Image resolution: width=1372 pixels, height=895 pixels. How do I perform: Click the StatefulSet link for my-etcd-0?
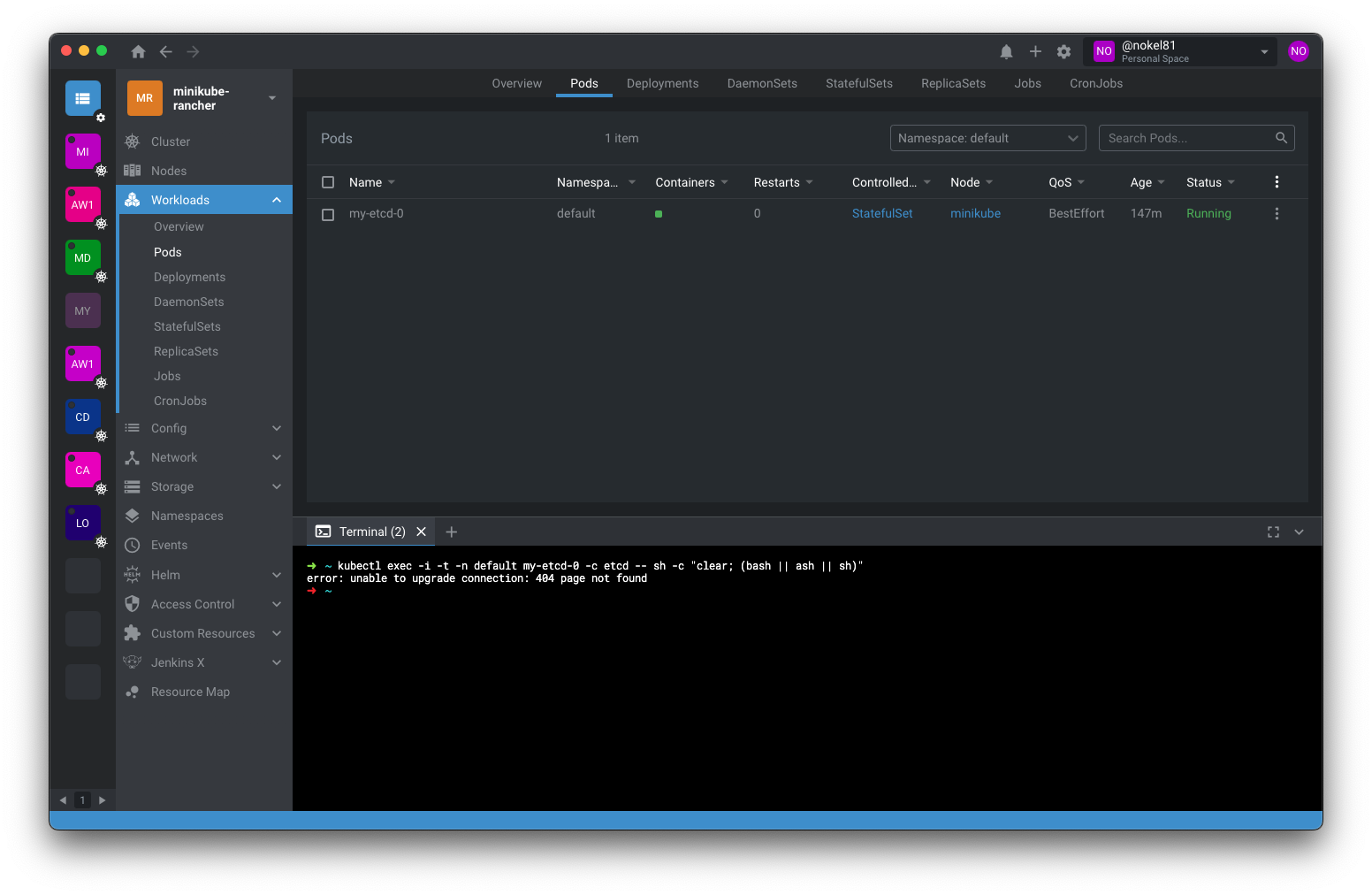click(882, 213)
